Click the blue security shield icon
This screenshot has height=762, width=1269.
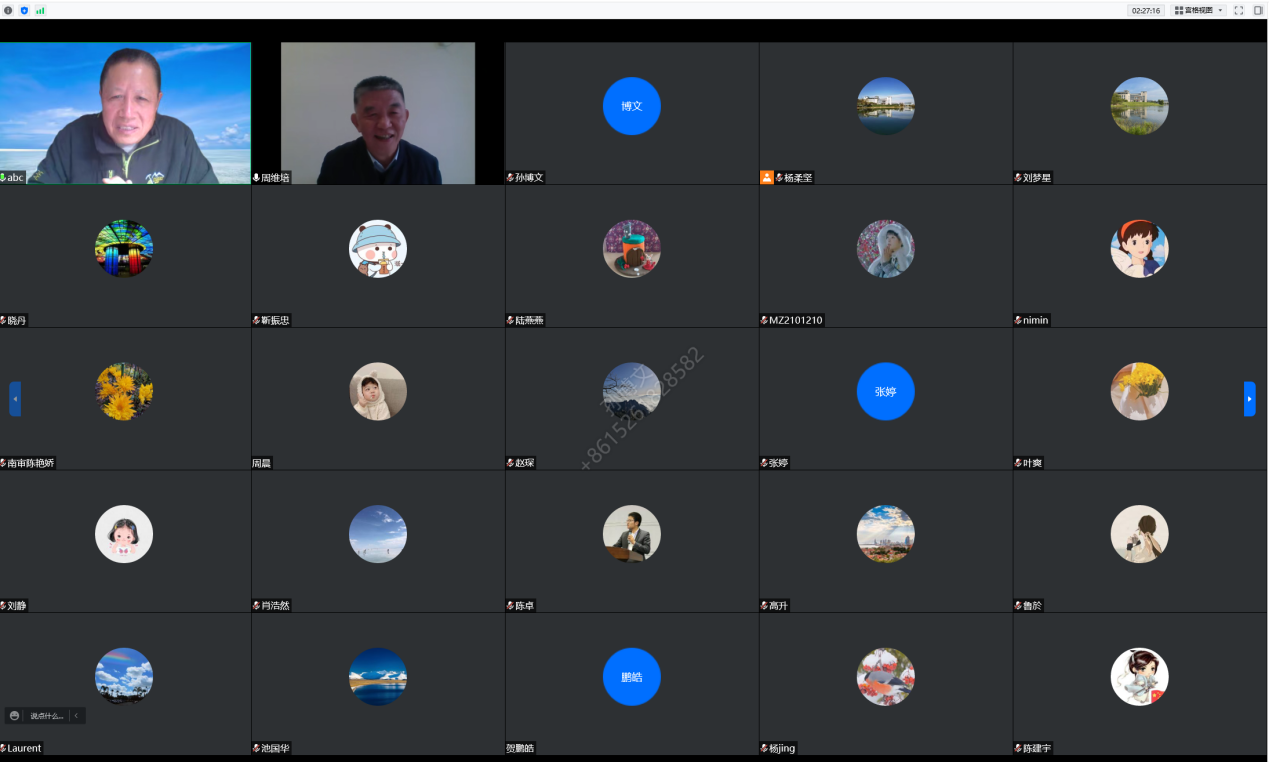click(x=24, y=10)
